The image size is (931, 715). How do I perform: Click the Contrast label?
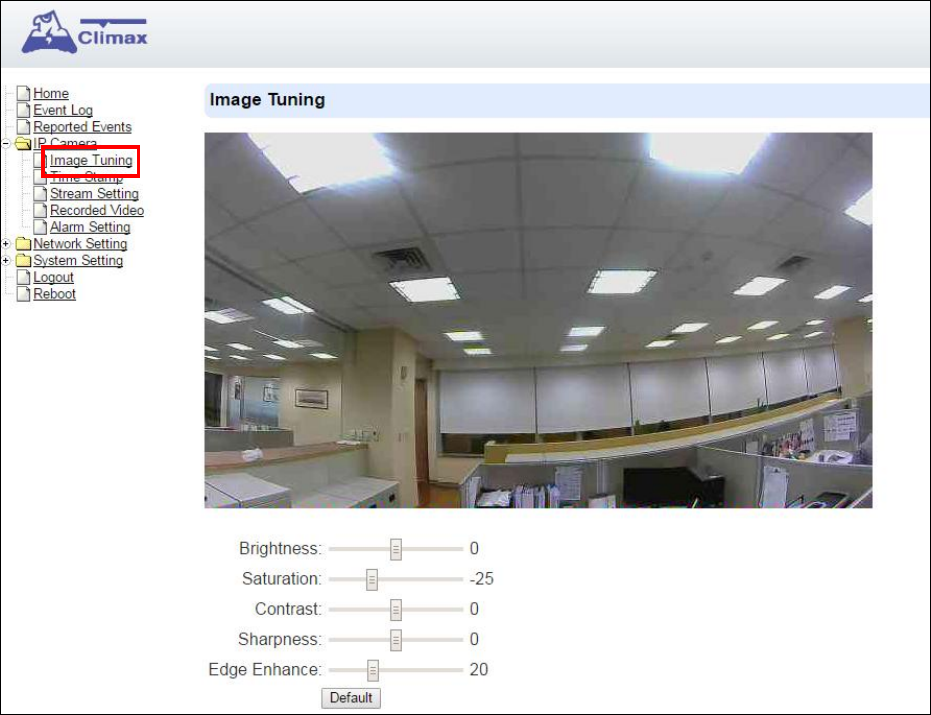coord(288,609)
